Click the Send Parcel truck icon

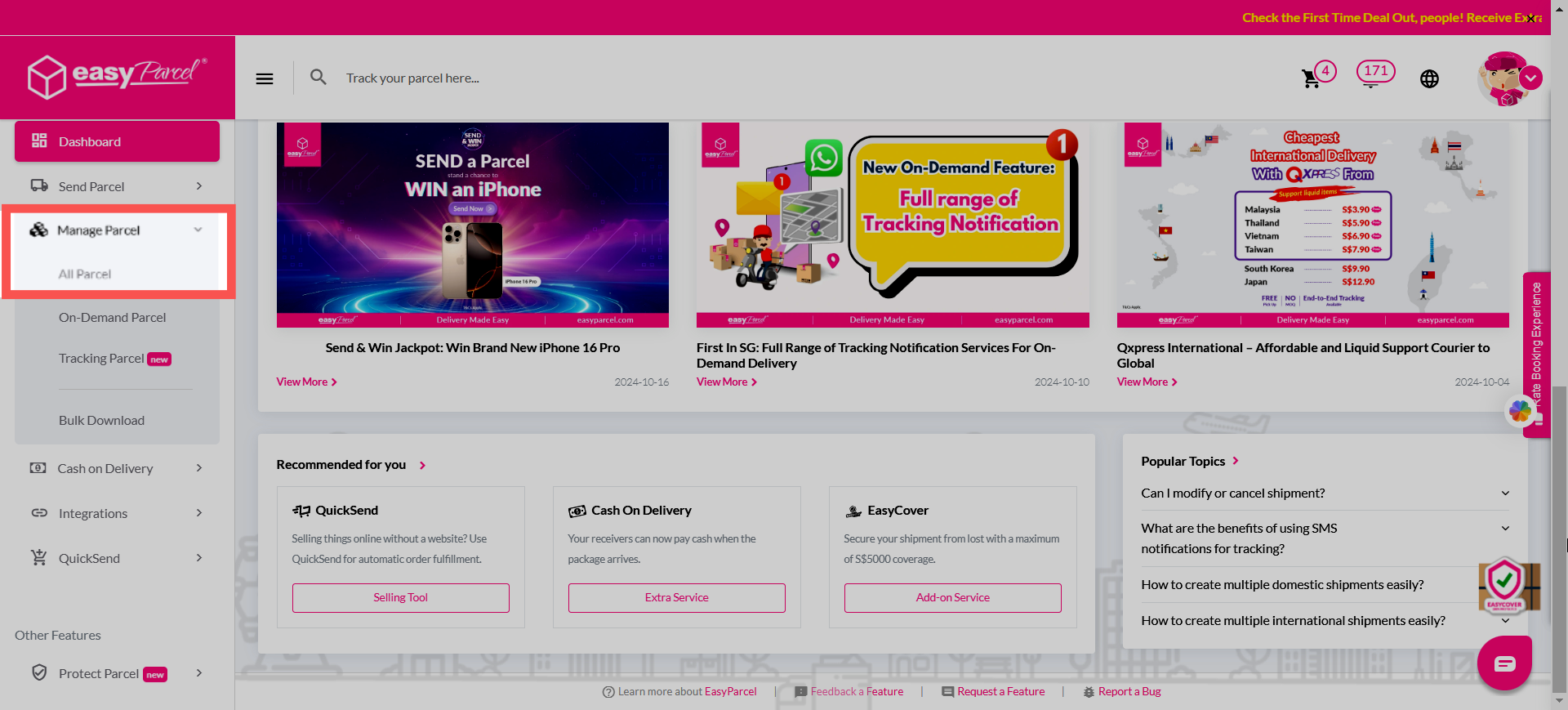tap(39, 185)
